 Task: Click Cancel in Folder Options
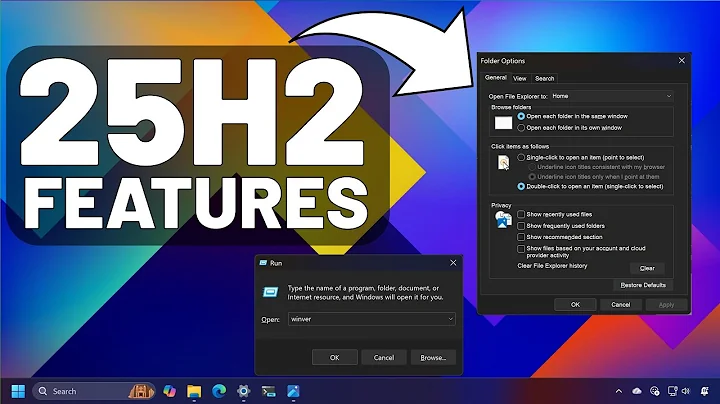pos(621,304)
